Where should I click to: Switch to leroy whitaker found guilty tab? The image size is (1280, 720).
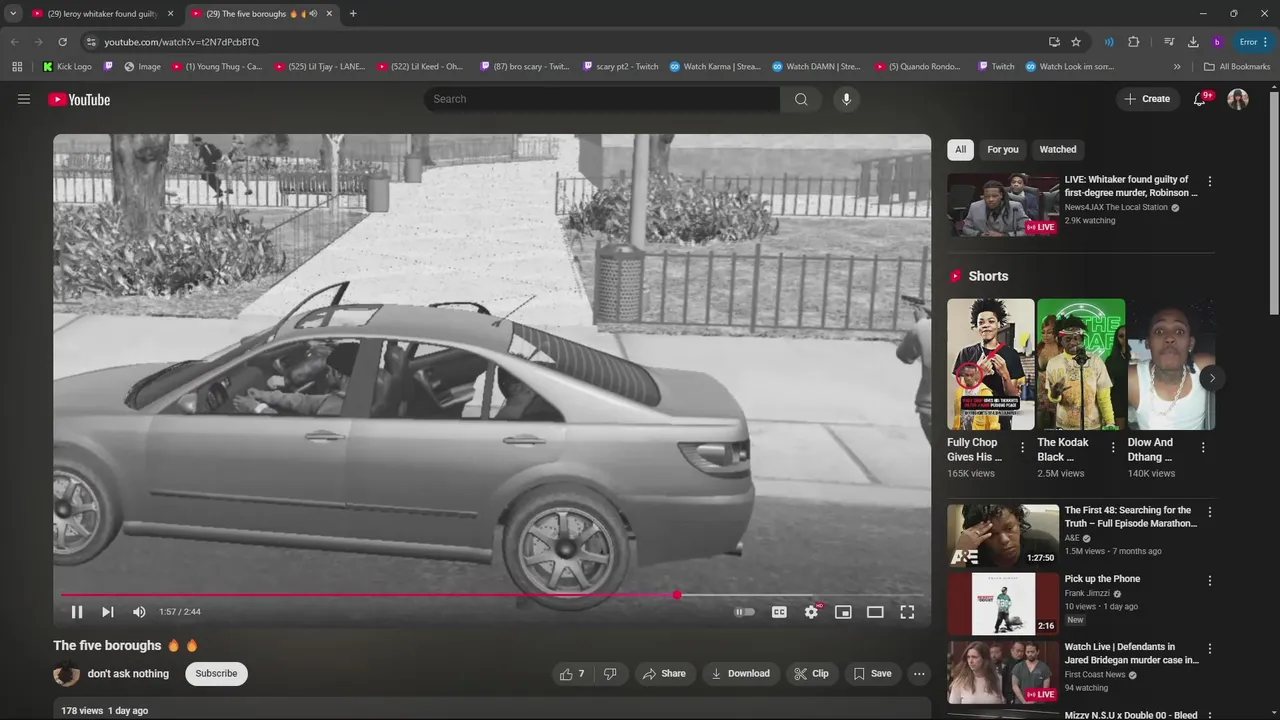(x=104, y=14)
